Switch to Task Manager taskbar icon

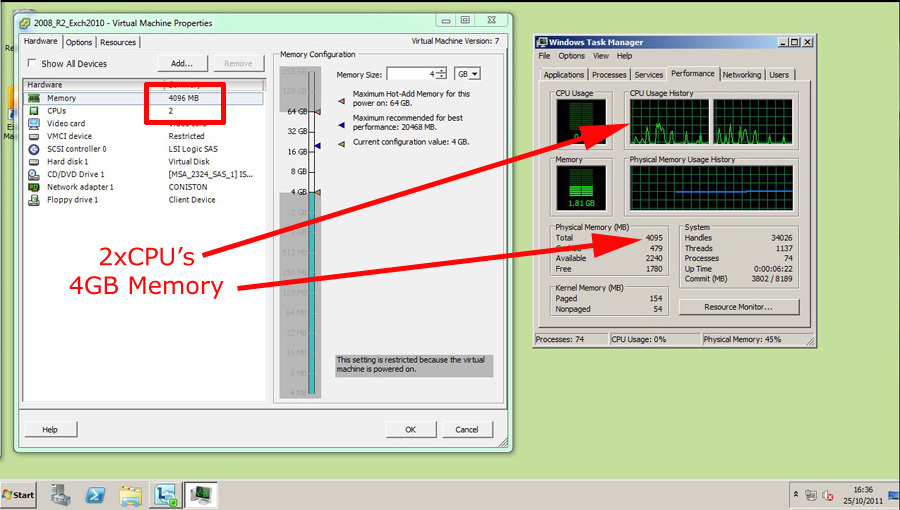(201, 495)
